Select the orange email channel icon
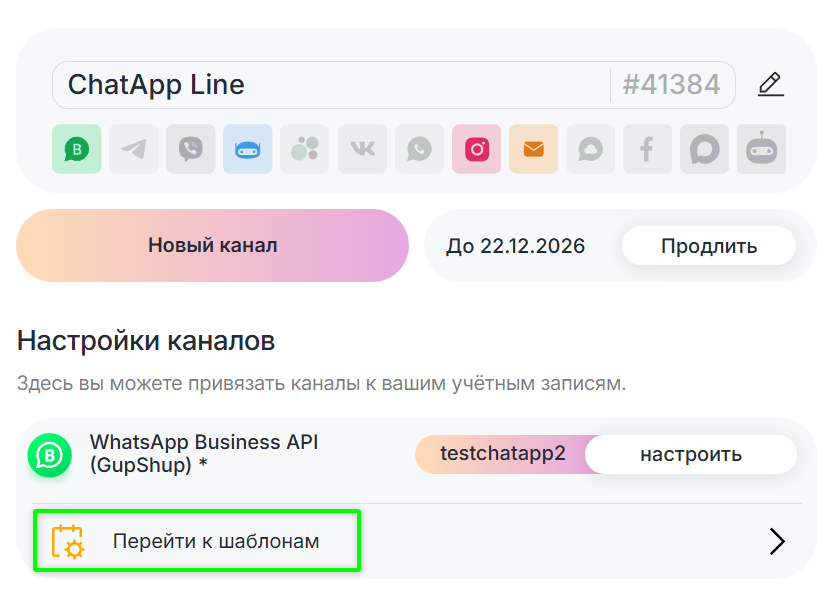 (x=533, y=150)
